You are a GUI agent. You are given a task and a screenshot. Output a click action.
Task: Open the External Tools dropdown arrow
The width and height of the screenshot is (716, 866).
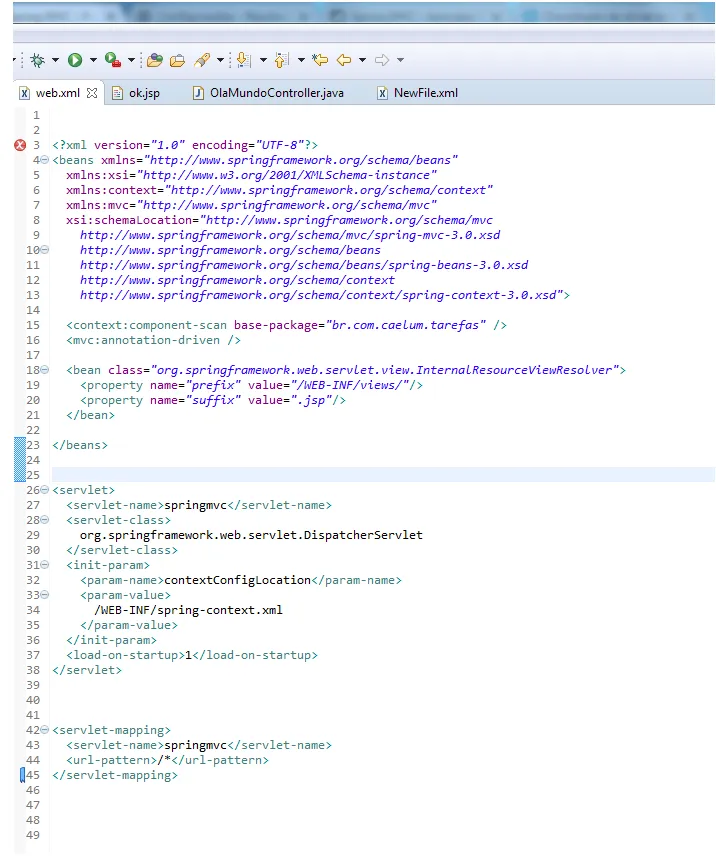tap(131, 60)
